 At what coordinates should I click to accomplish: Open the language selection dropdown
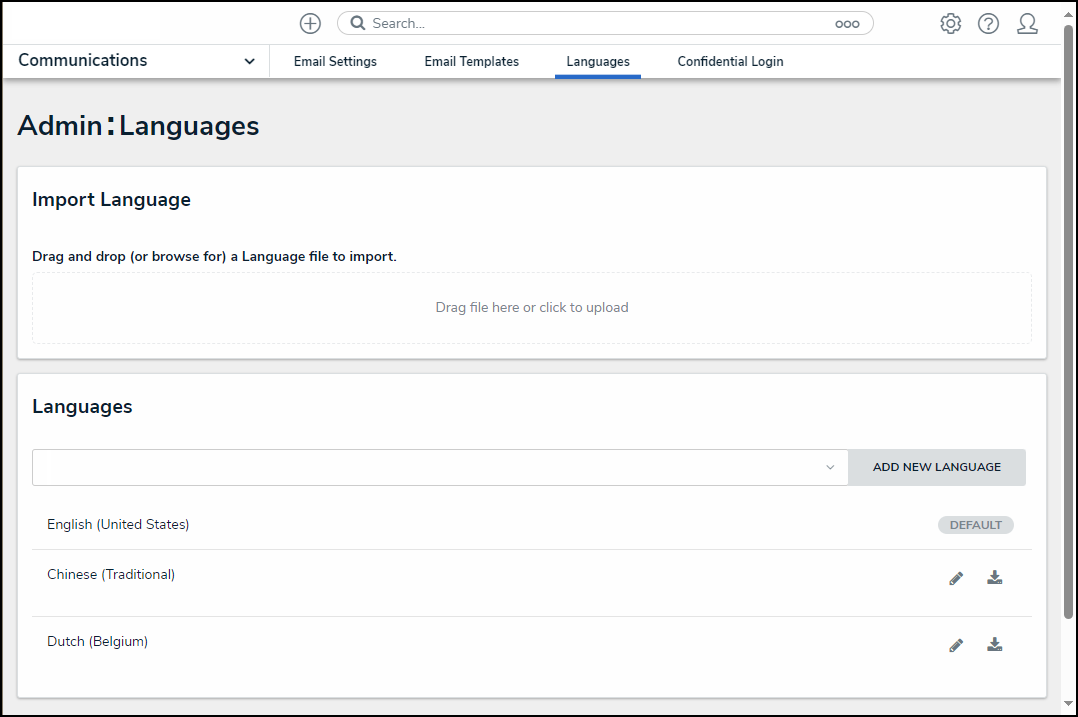[x=440, y=467]
